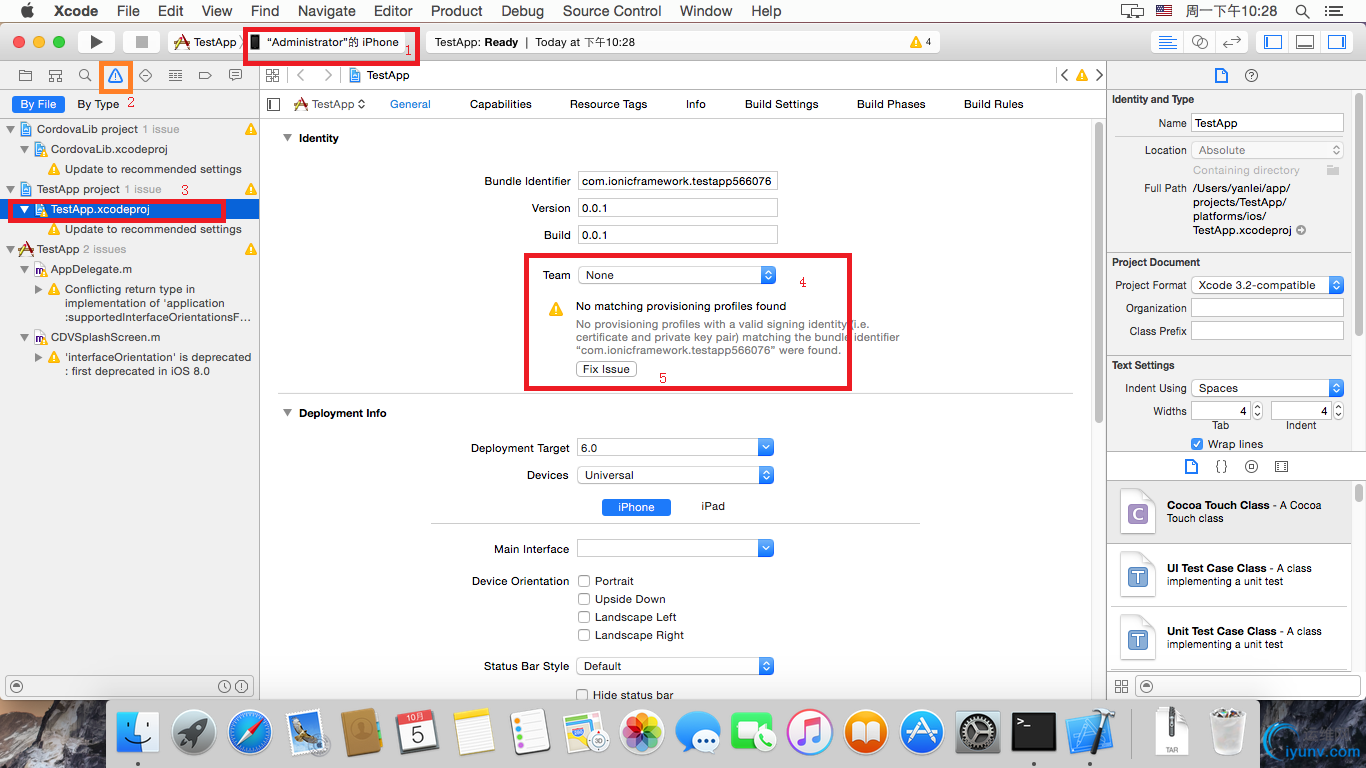Image resolution: width=1366 pixels, height=768 pixels.
Task: Open the TestApp target selector popup
Action: click(329, 104)
